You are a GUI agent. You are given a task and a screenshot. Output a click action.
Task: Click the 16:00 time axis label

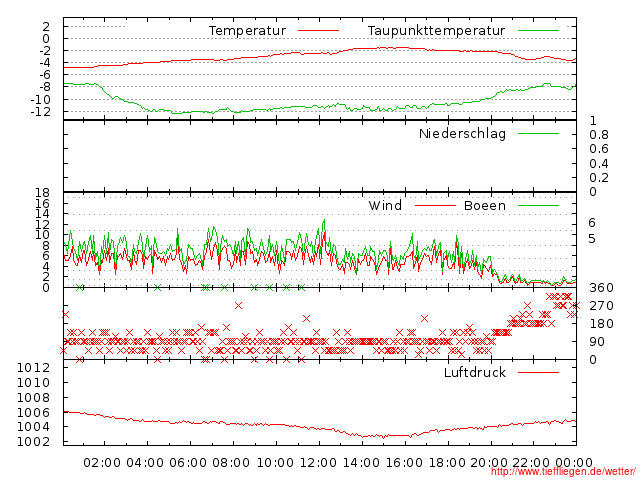tap(404, 462)
